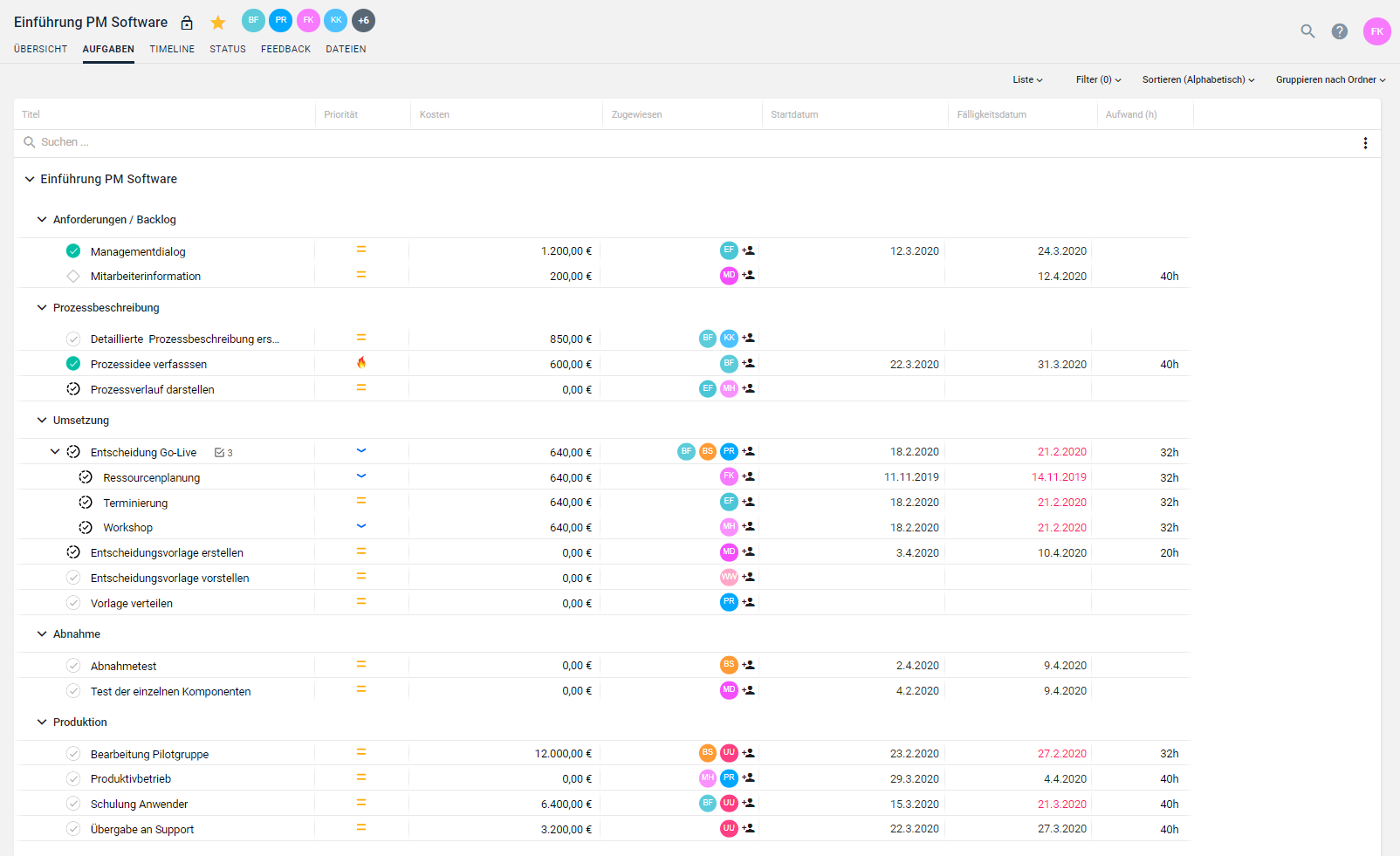Collapse the Produktion group
Screen dimensions: 1400x856
point(42,722)
